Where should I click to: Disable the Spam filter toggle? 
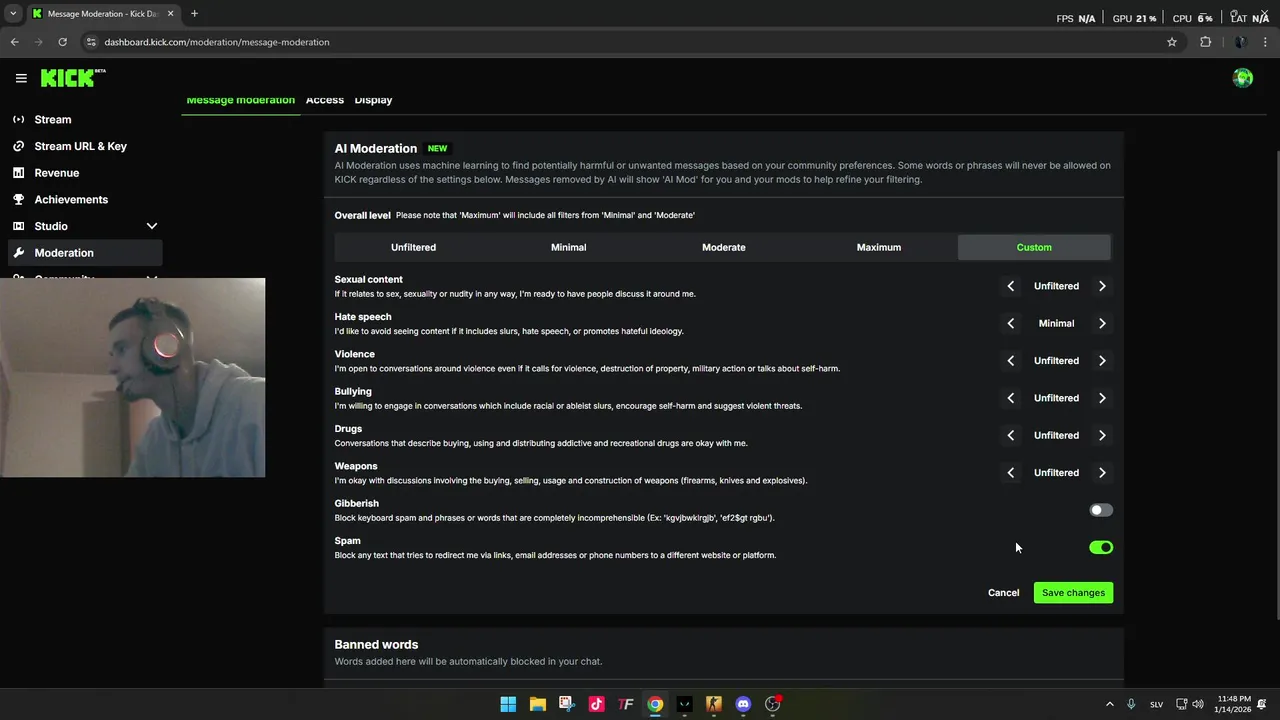pos(1101,547)
